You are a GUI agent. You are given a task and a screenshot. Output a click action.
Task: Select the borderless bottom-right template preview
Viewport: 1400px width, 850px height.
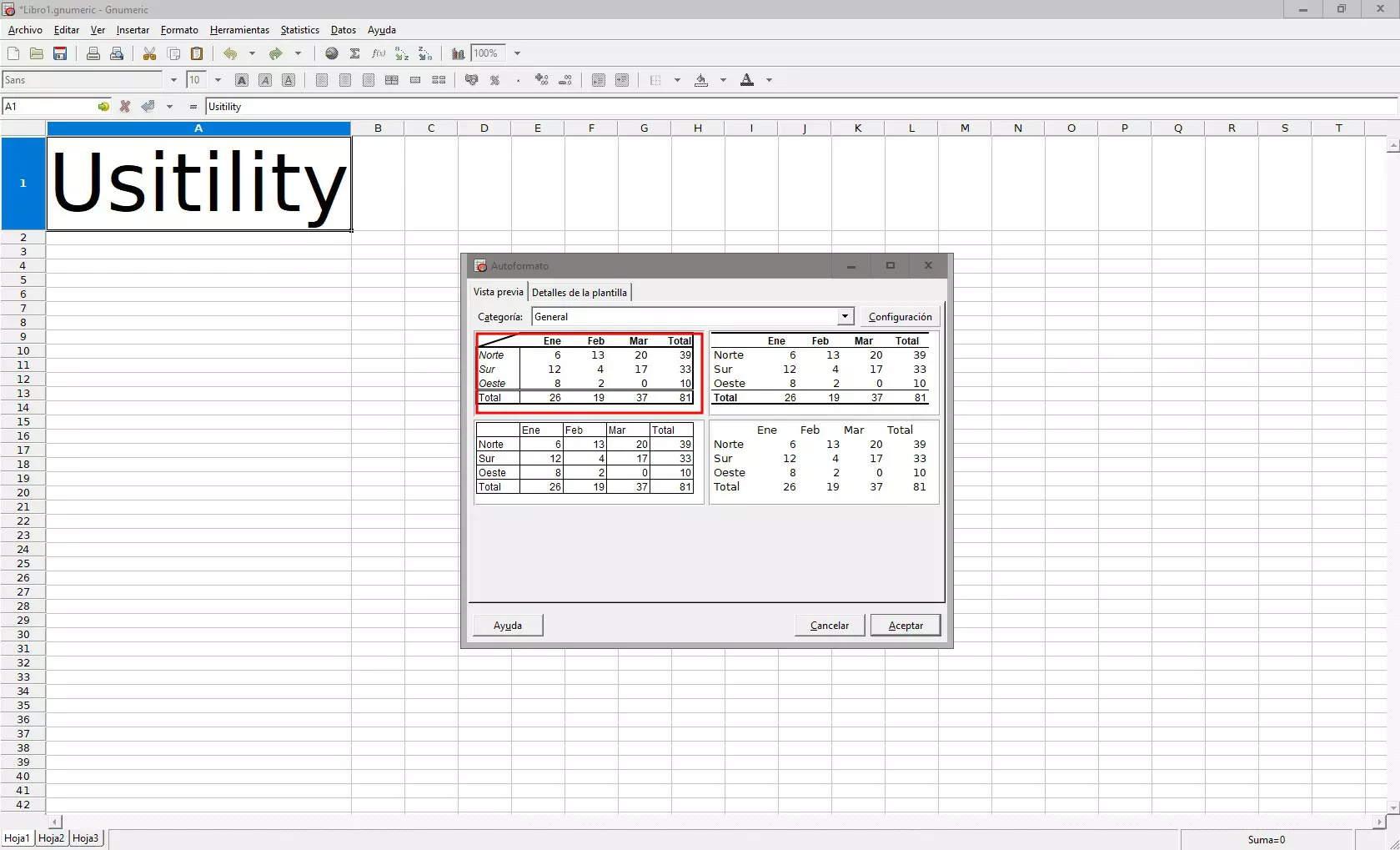click(823, 461)
